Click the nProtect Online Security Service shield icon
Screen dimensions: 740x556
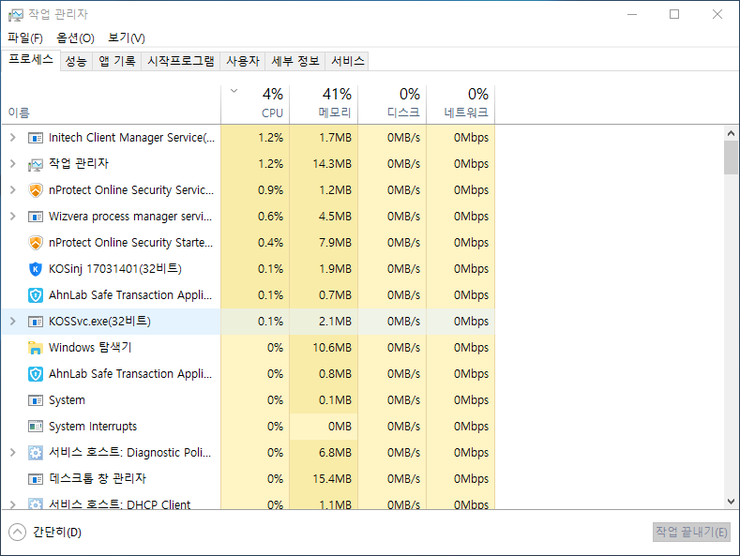point(36,190)
